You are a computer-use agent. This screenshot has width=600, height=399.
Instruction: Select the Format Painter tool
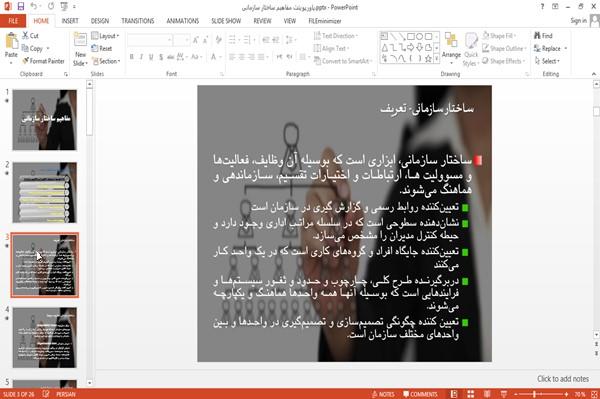pyautogui.click(x=43, y=61)
